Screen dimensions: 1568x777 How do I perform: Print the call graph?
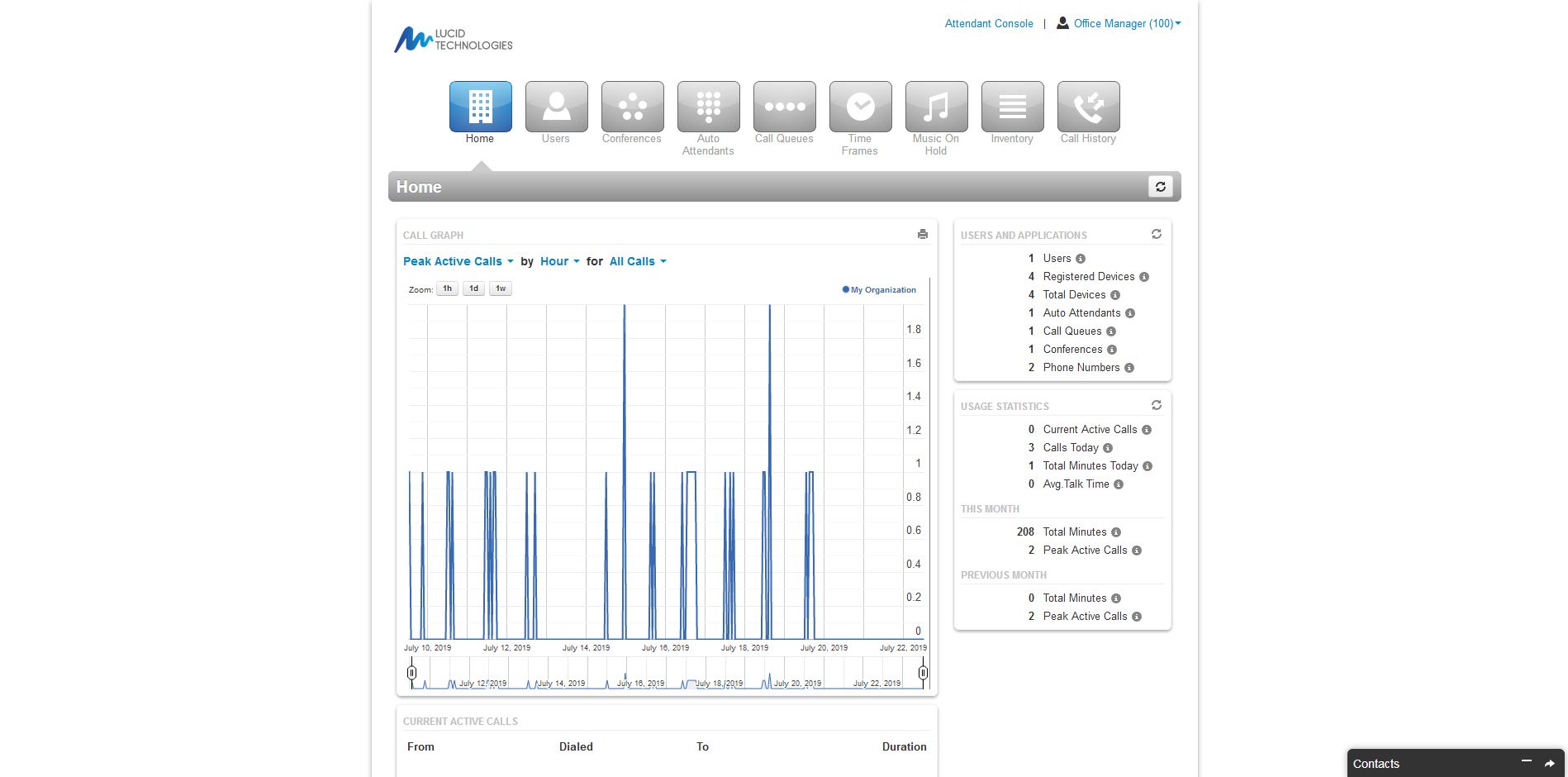[923, 235]
